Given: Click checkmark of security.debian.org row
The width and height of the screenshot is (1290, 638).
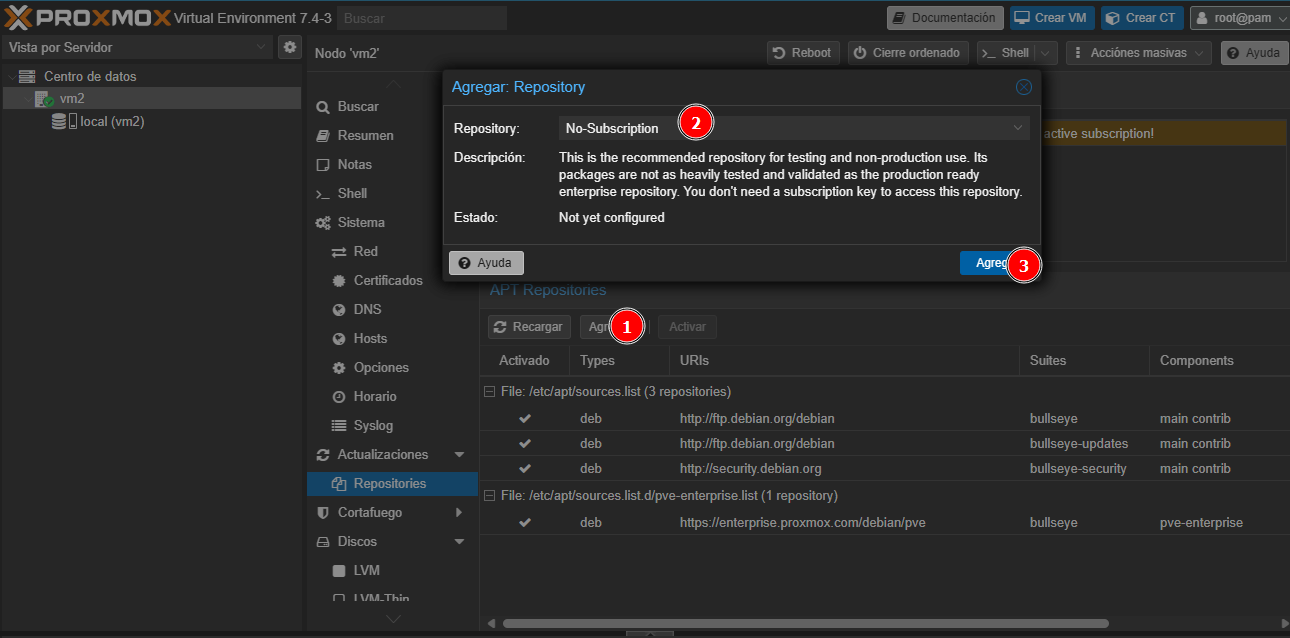Looking at the screenshot, I should tap(525, 468).
